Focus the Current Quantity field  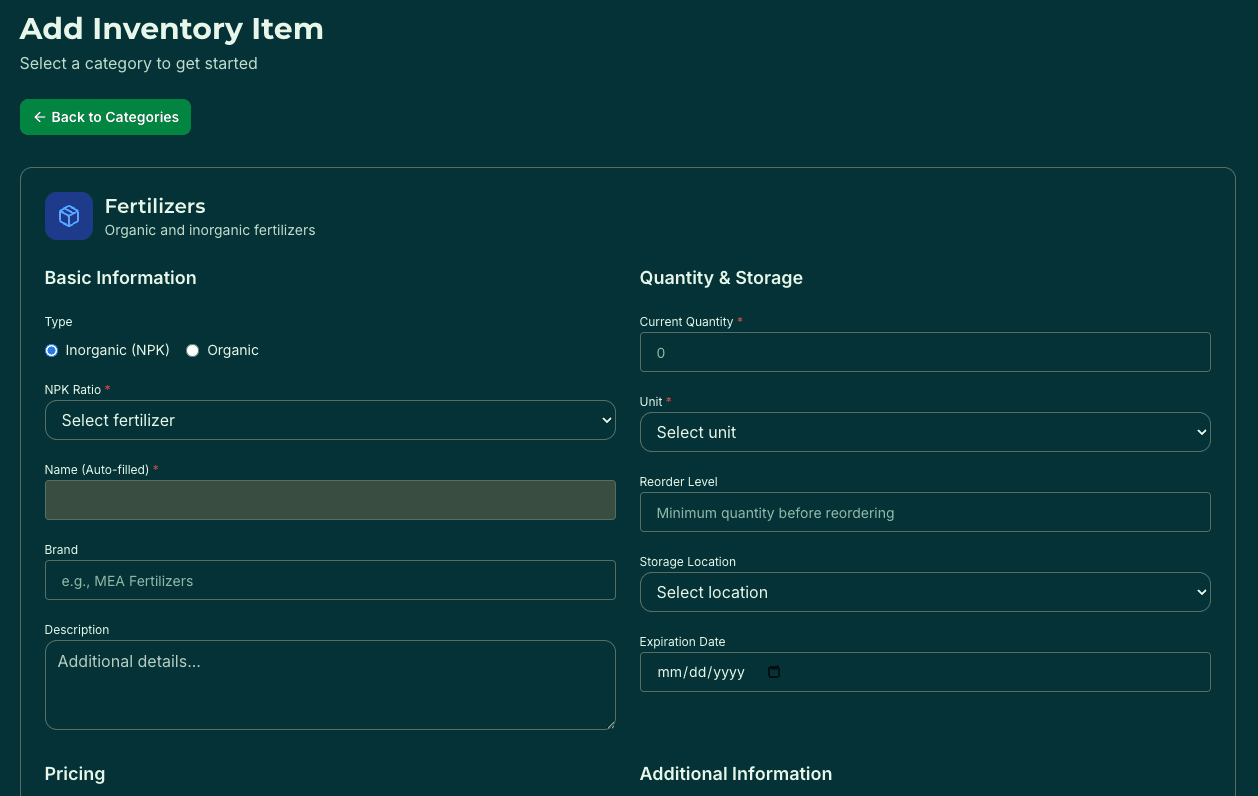(924, 352)
